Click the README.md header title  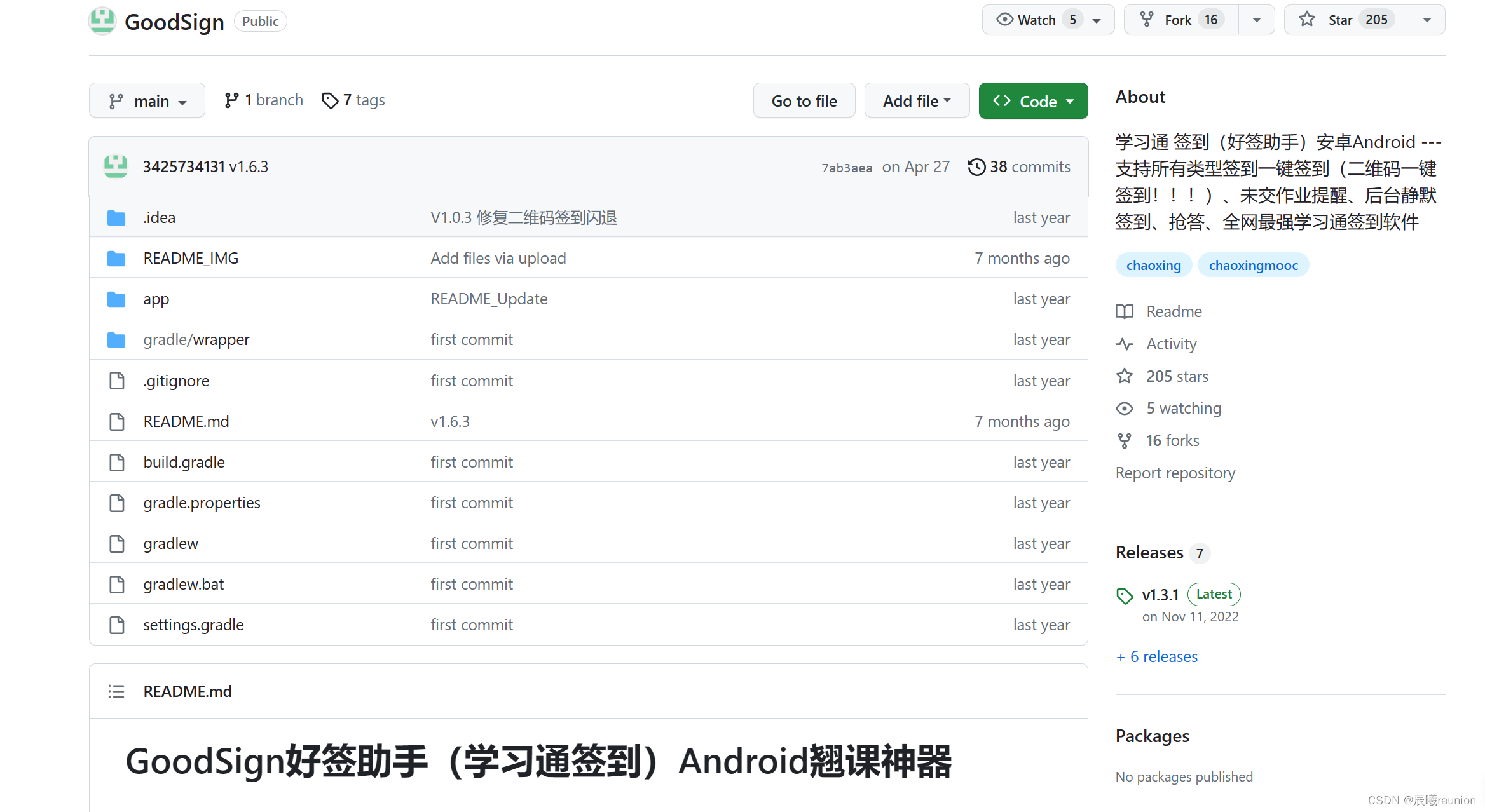[x=188, y=691]
